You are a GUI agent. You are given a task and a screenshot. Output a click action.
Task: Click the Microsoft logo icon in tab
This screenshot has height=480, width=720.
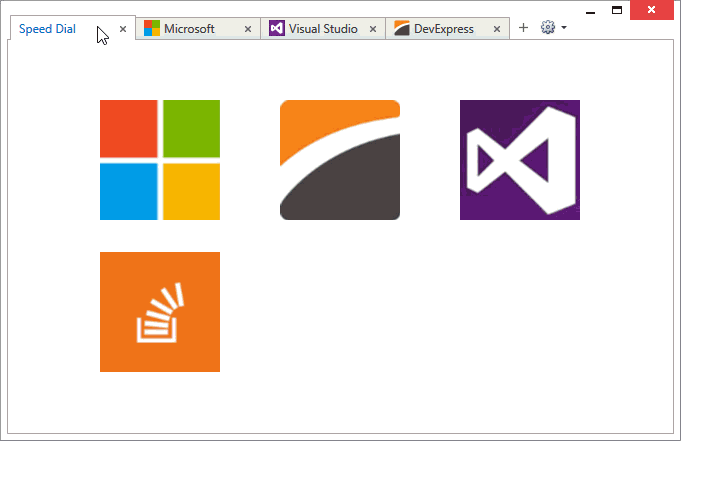[x=152, y=28]
